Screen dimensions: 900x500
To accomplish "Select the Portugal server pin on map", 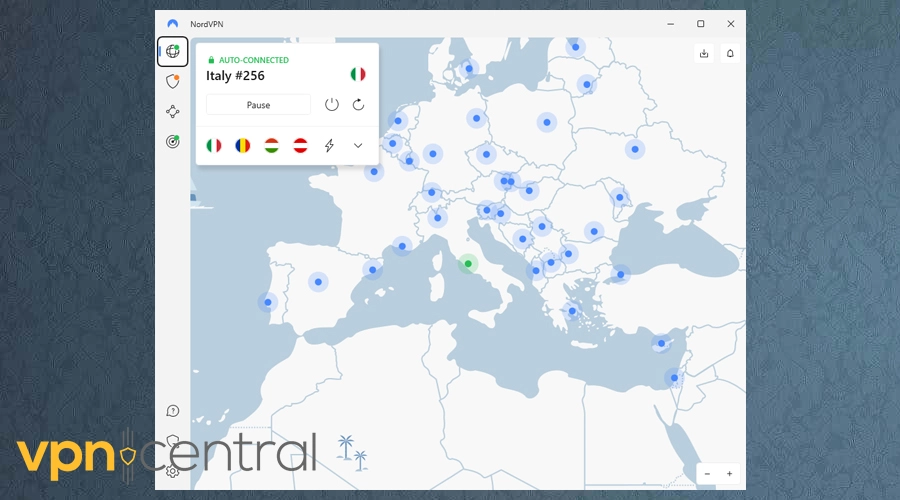I will click(268, 303).
